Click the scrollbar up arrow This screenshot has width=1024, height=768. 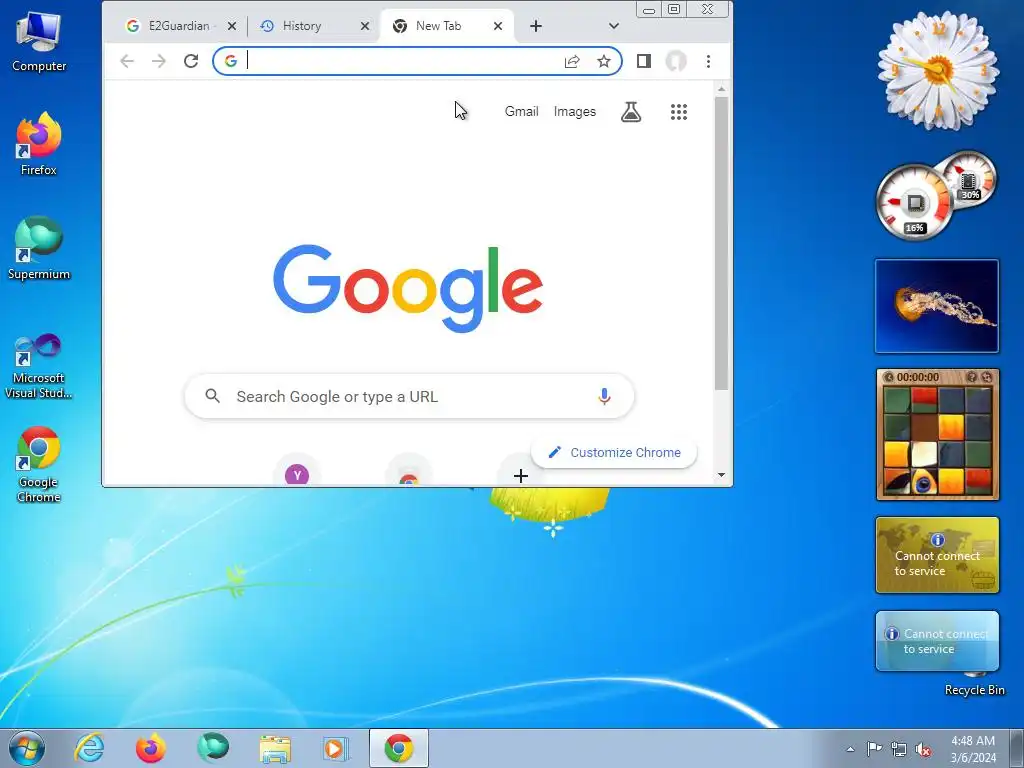[721, 89]
